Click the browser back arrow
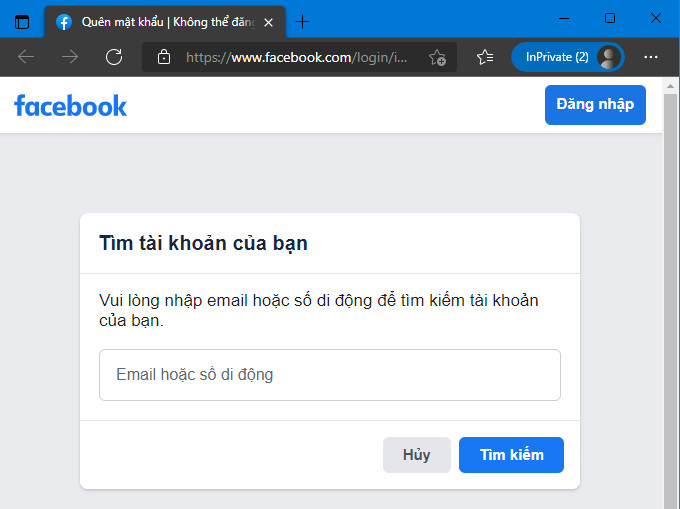Image resolution: width=680 pixels, height=509 pixels. click(x=26, y=57)
